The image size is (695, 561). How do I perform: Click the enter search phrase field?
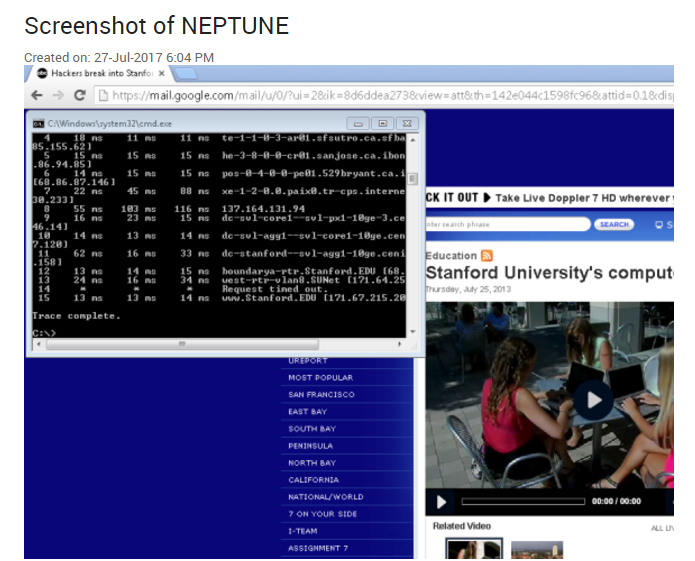coord(507,225)
